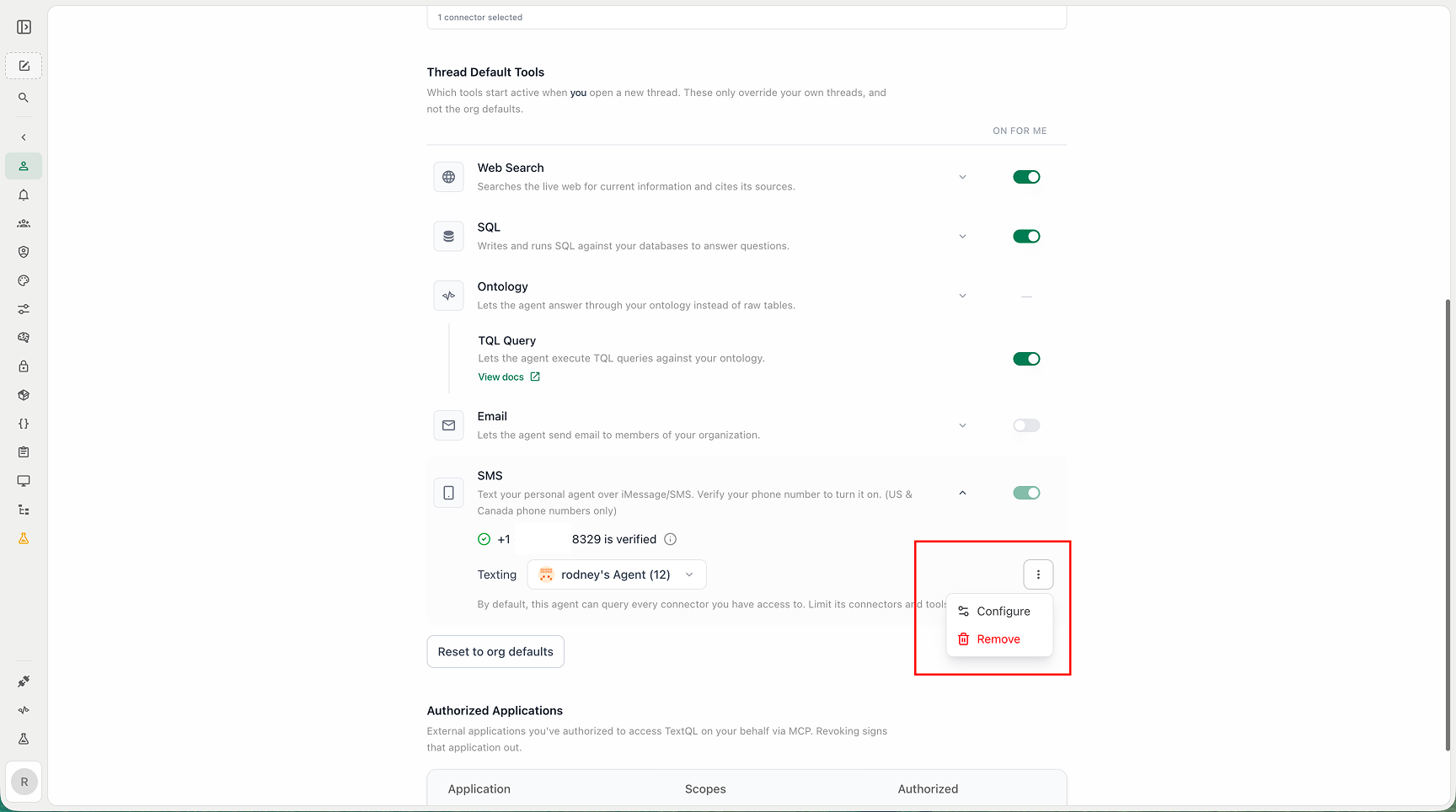This screenshot has width=1456, height=812.
Task: Click the SQL database icon
Action: [x=448, y=237]
